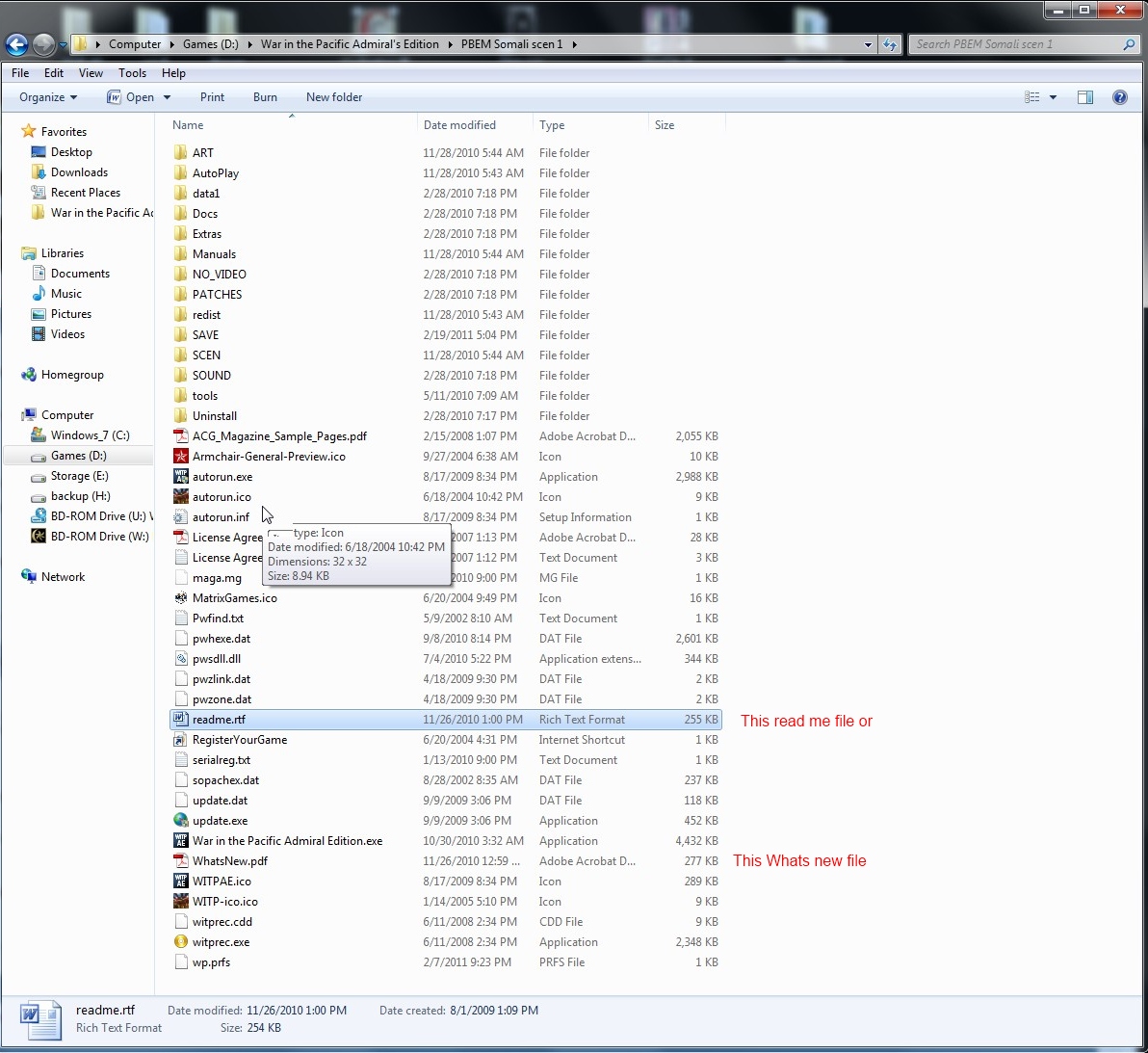Select the witprec.exe application icon
This screenshot has height=1053, width=1148.
coord(181,941)
